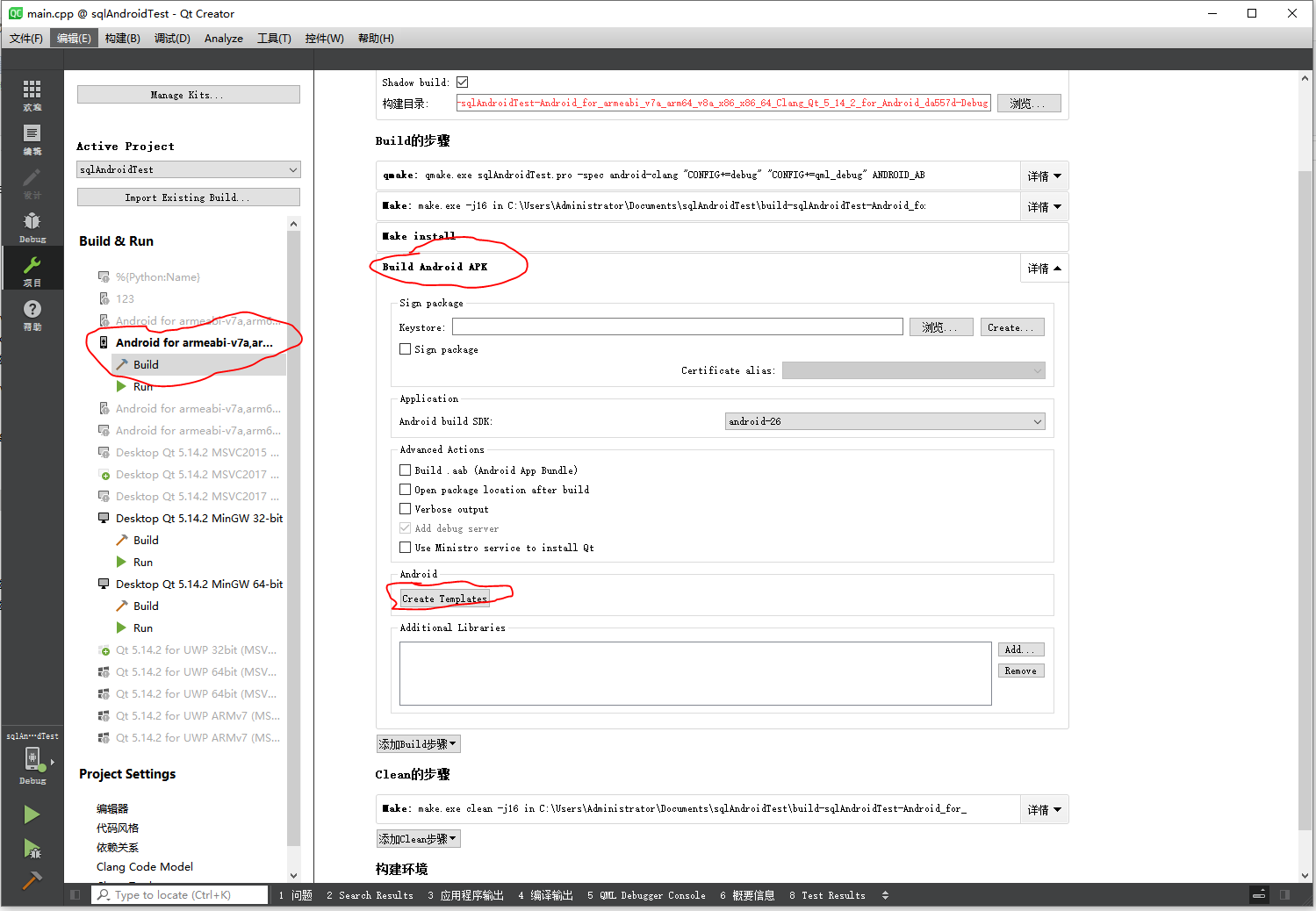Open Add Clean Step dropdown
1316x911 pixels.
(x=418, y=839)
